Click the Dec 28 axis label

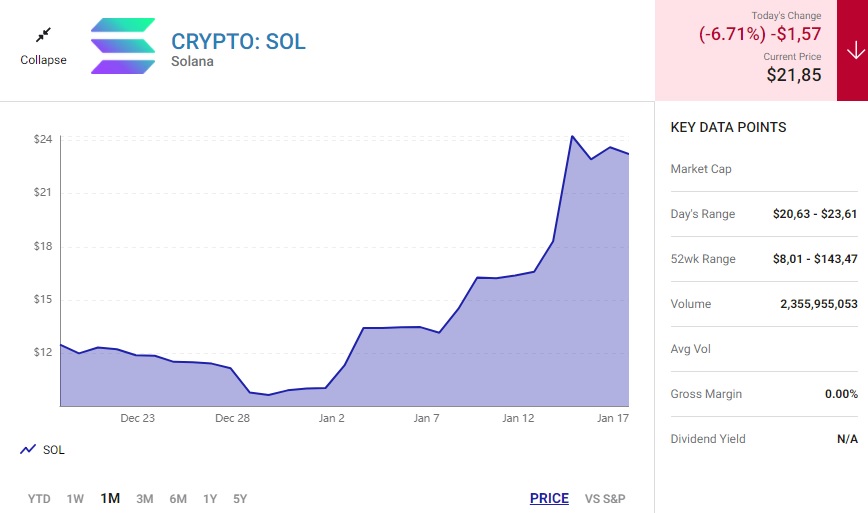pos(232,418)
